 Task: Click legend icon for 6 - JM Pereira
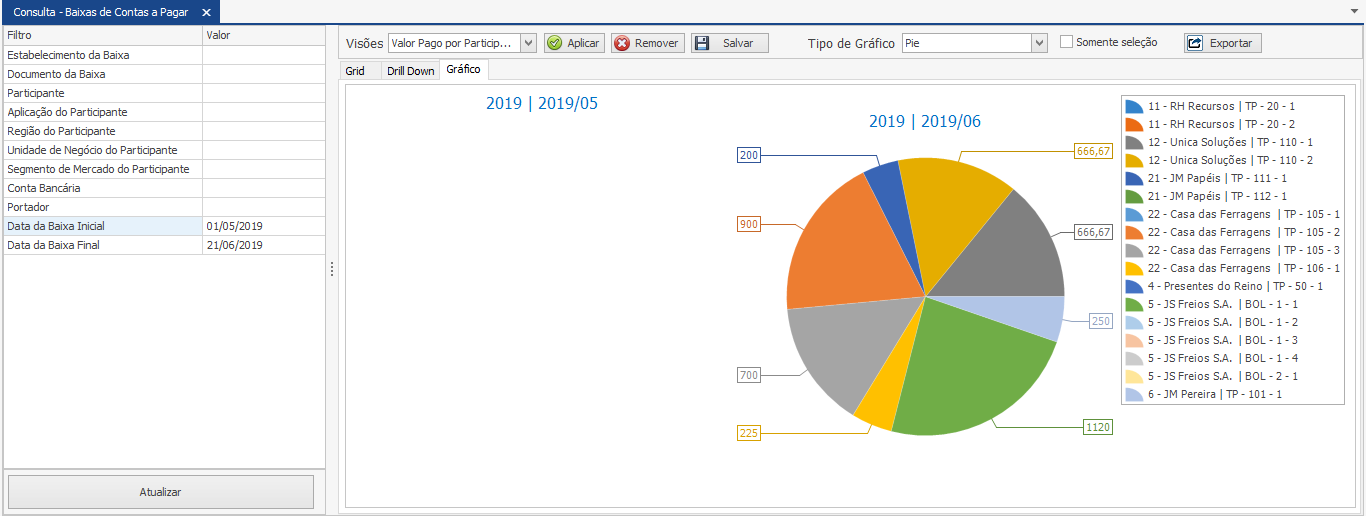coord(1133,395)
